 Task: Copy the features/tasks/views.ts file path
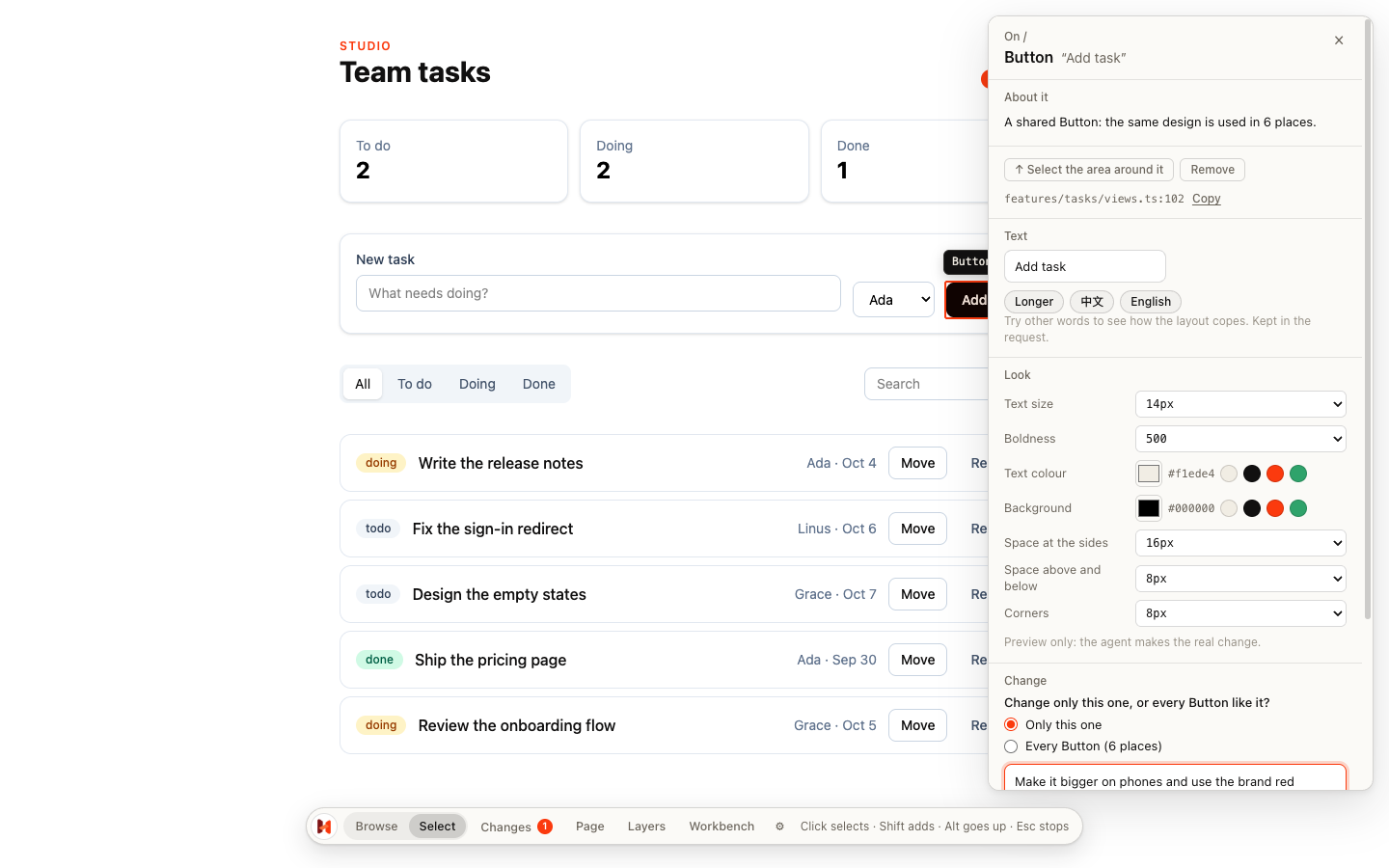pos(1207,199)
